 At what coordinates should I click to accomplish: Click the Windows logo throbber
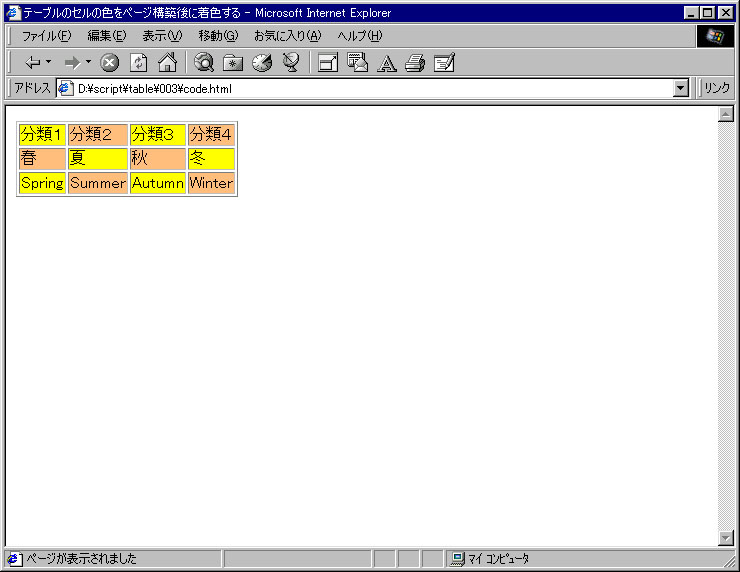click(715, 36)
